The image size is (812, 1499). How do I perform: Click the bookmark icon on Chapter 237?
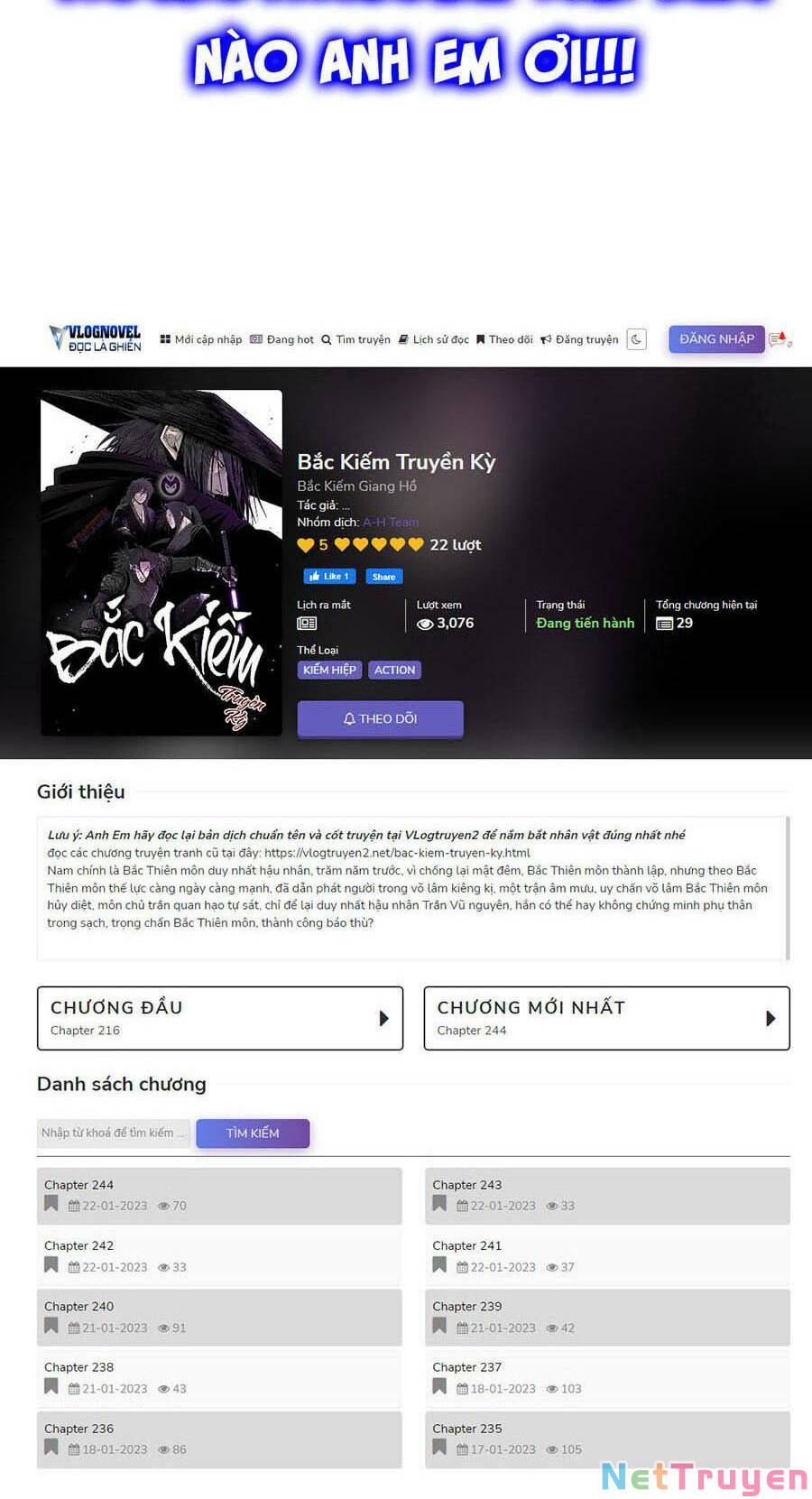439,1387
